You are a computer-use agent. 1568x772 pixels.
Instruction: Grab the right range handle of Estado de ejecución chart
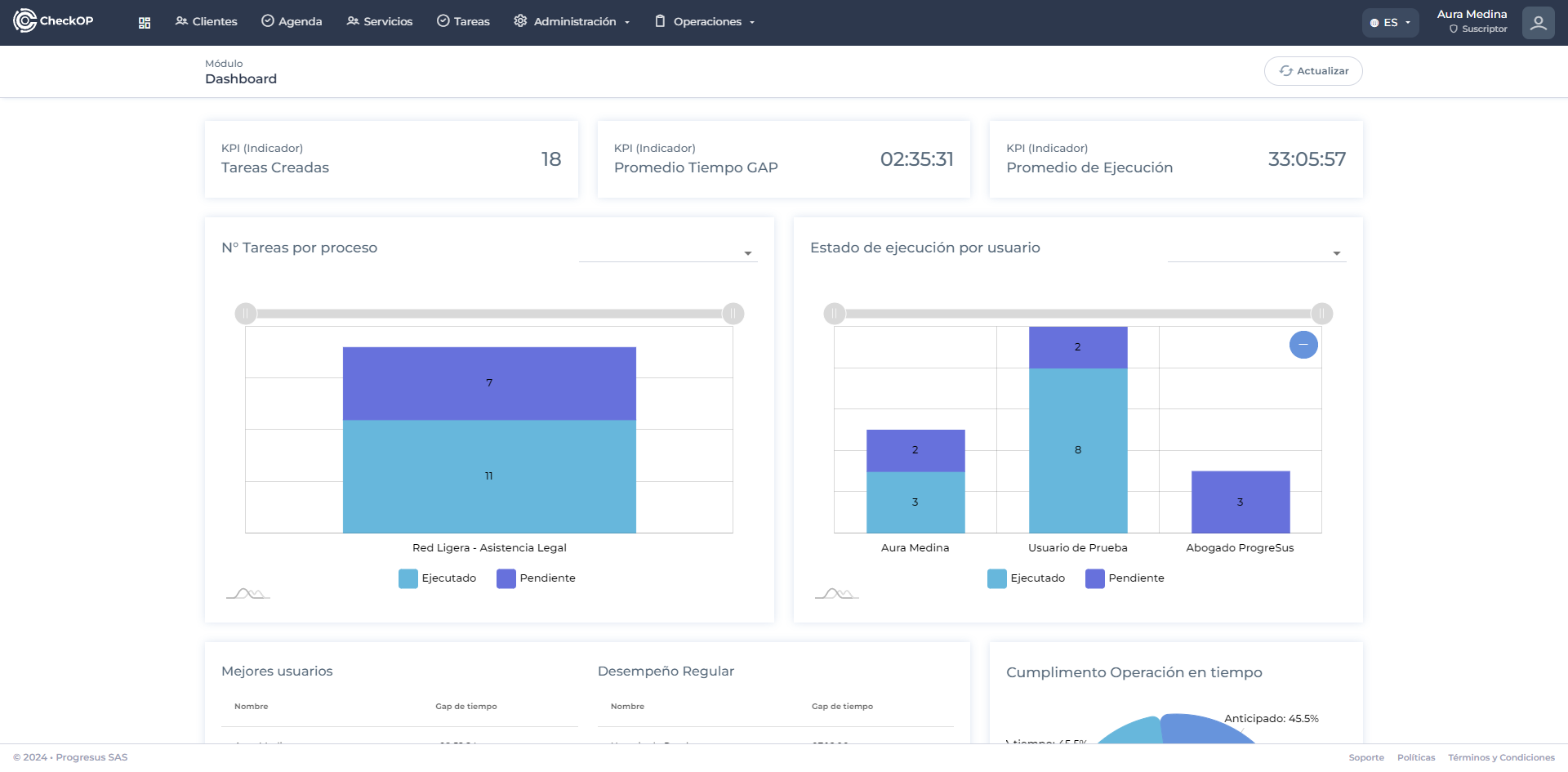tap(1322, 314)
